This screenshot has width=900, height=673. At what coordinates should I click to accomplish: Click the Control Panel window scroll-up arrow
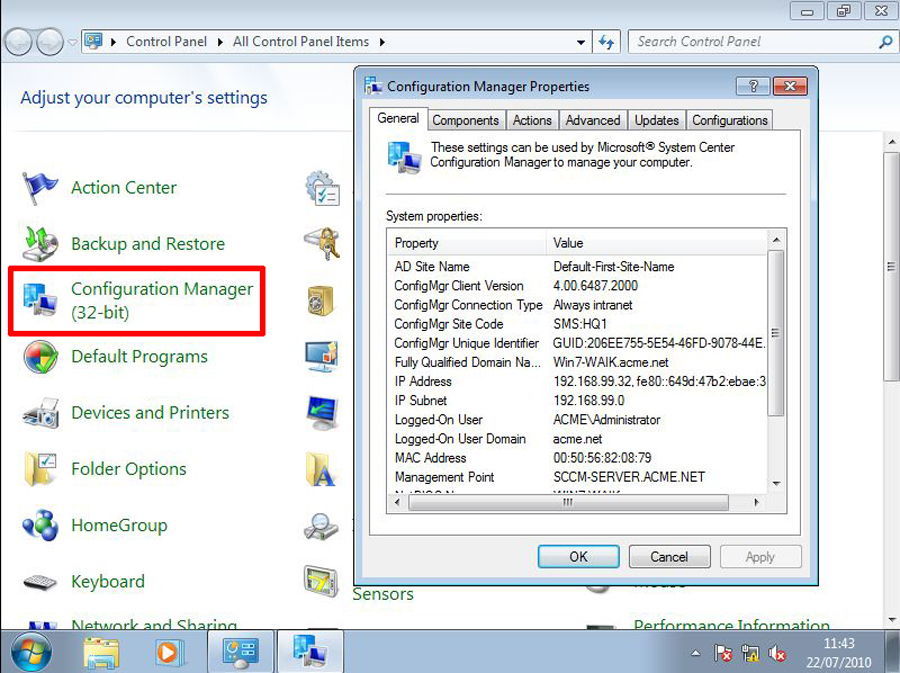(x=891, y=141)
